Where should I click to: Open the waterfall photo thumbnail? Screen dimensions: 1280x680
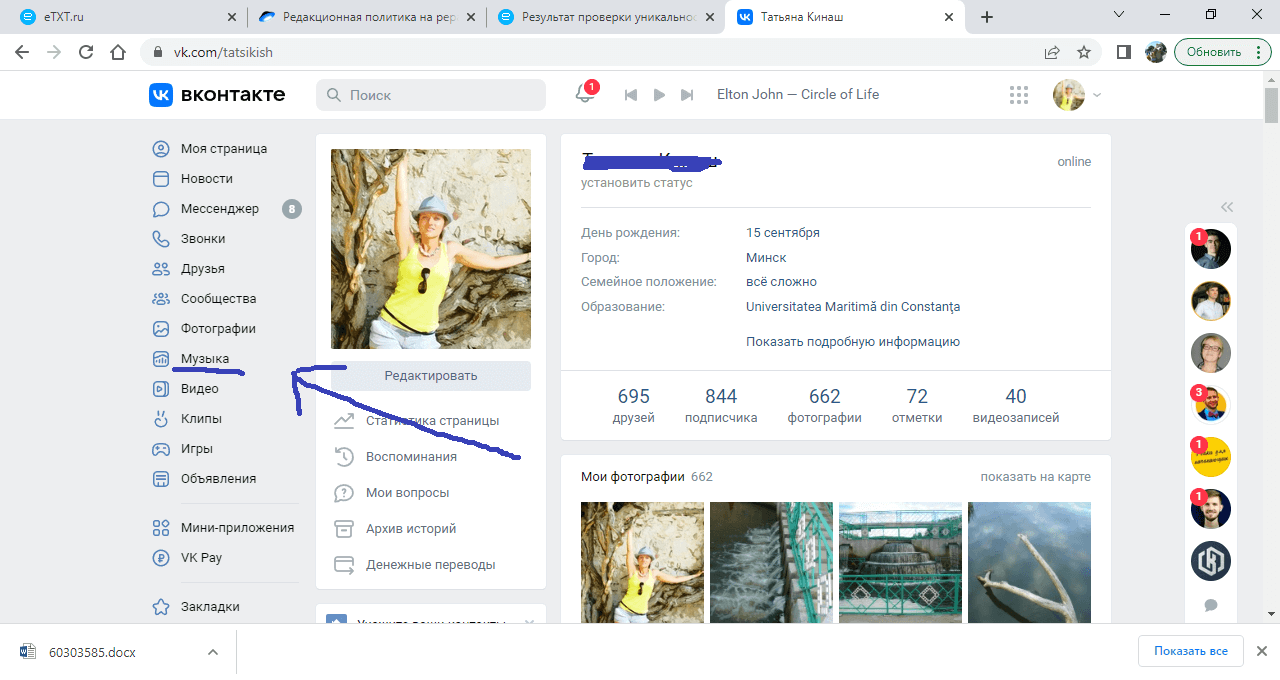[x=771, y=563]
